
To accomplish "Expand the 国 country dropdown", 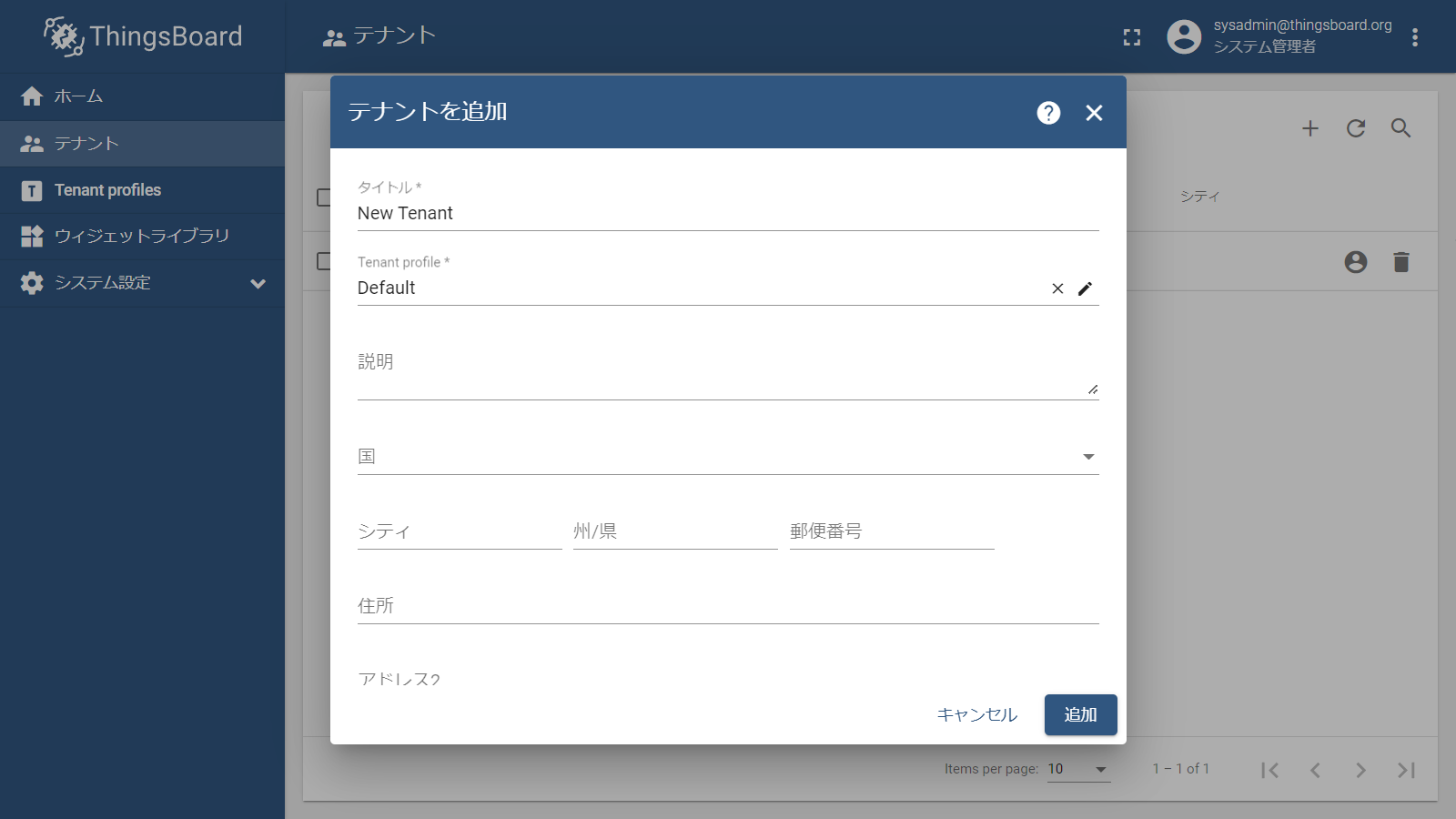I will (1088, 457).
